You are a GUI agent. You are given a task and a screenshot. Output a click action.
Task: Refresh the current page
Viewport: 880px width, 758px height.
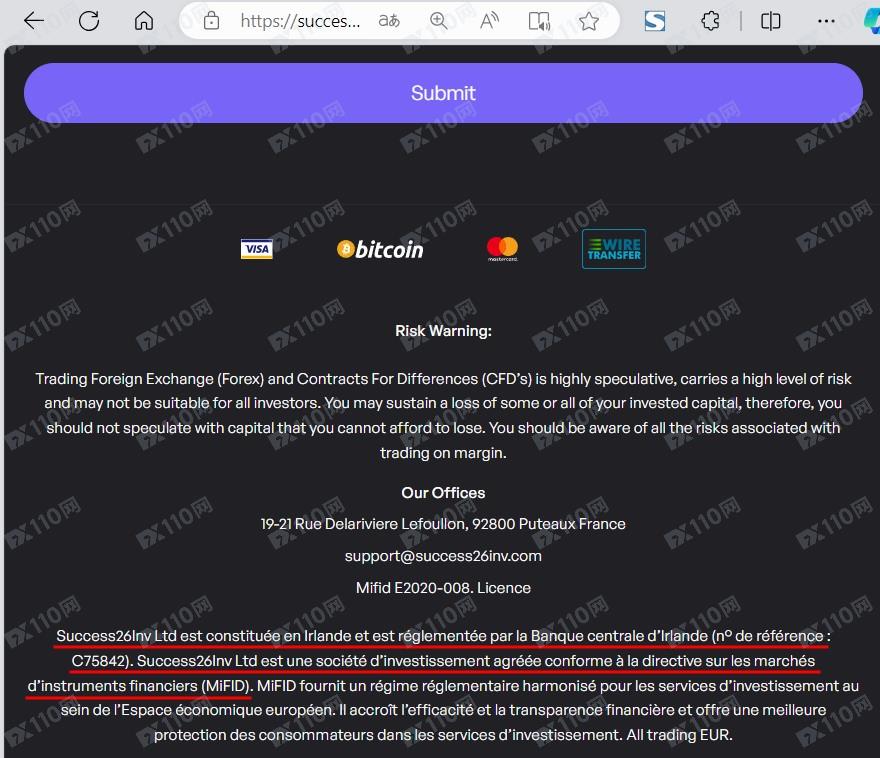(x=89, y=21)
